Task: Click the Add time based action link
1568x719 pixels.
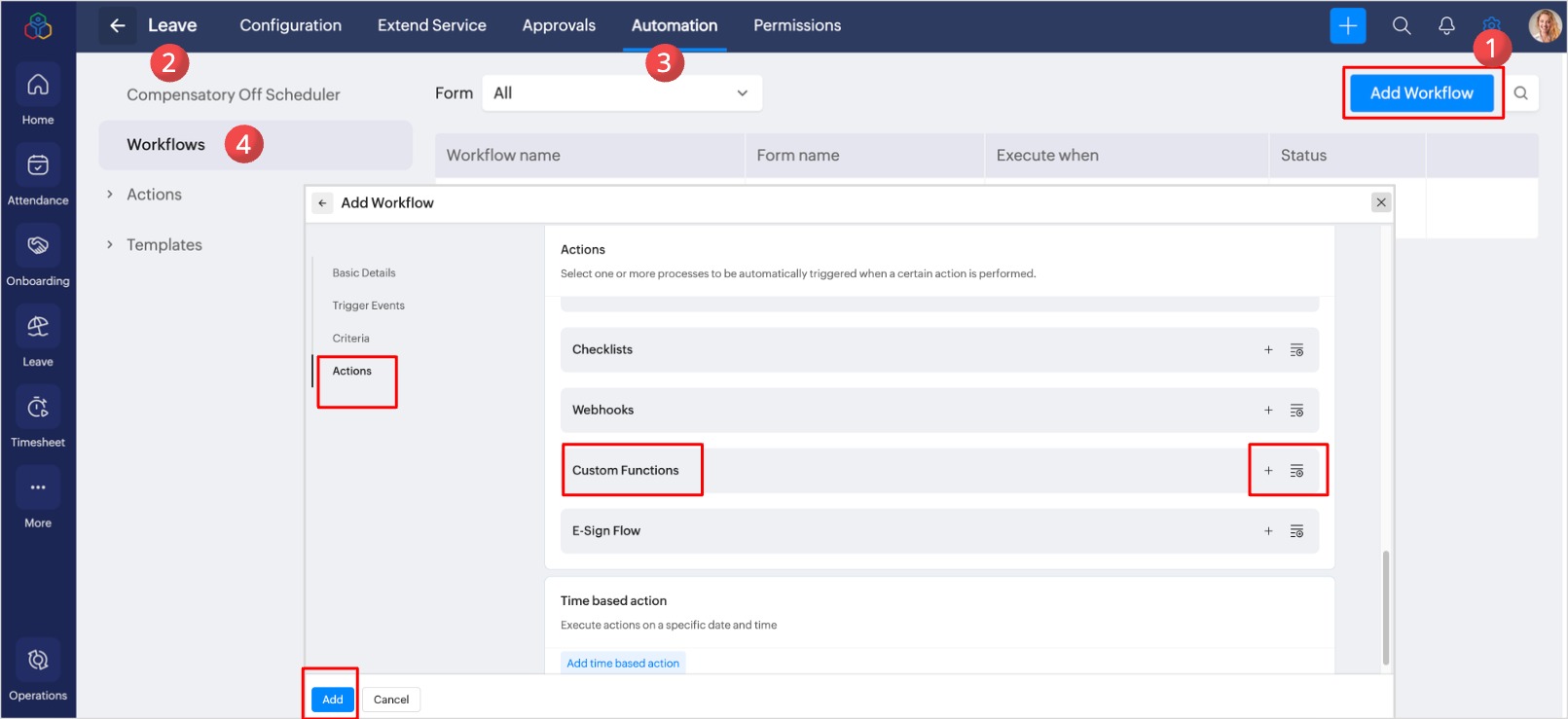Action: pyautogui.click(x=623, y=664)
